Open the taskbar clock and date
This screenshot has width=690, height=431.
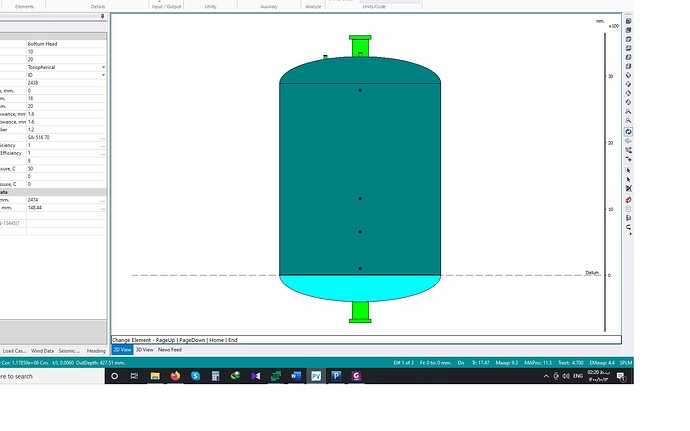pyautogui.click(x=598, y=376)
